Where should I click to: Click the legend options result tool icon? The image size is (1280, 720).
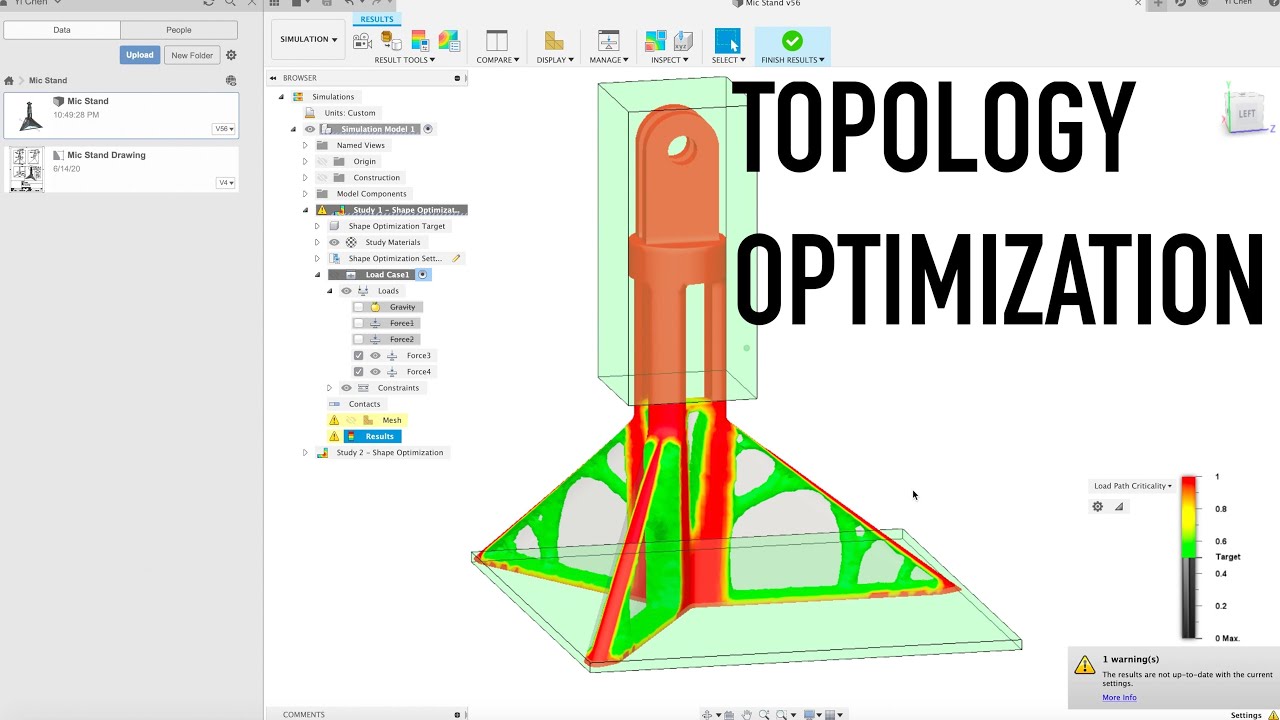[x=420, y=41]
